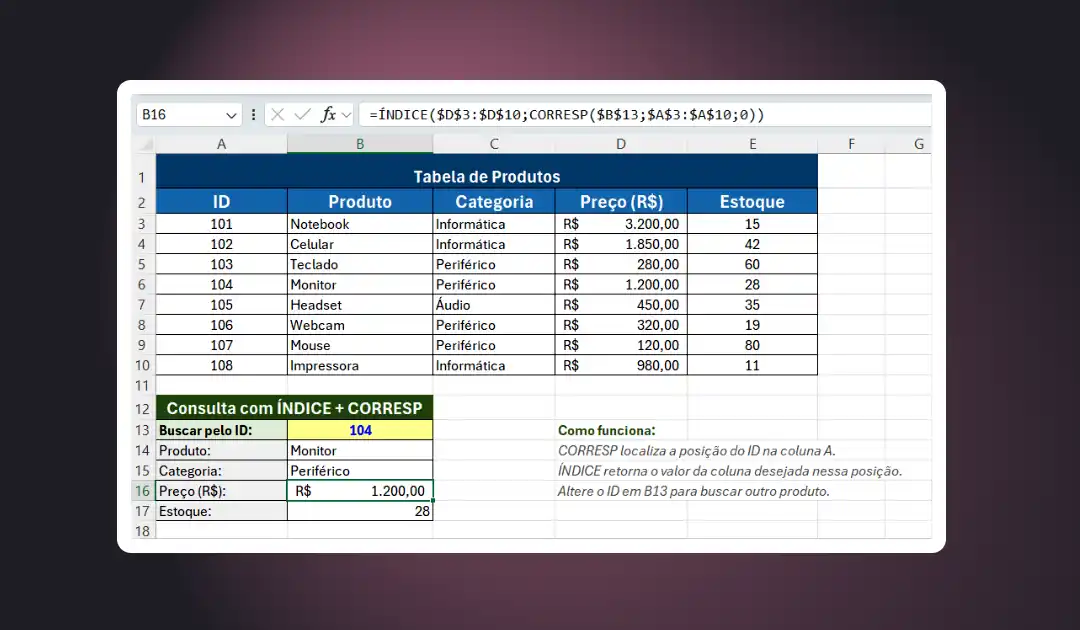This screenshot has width=1080, height=630.
Task: Select row 16 header
Action: click(142, 491)
